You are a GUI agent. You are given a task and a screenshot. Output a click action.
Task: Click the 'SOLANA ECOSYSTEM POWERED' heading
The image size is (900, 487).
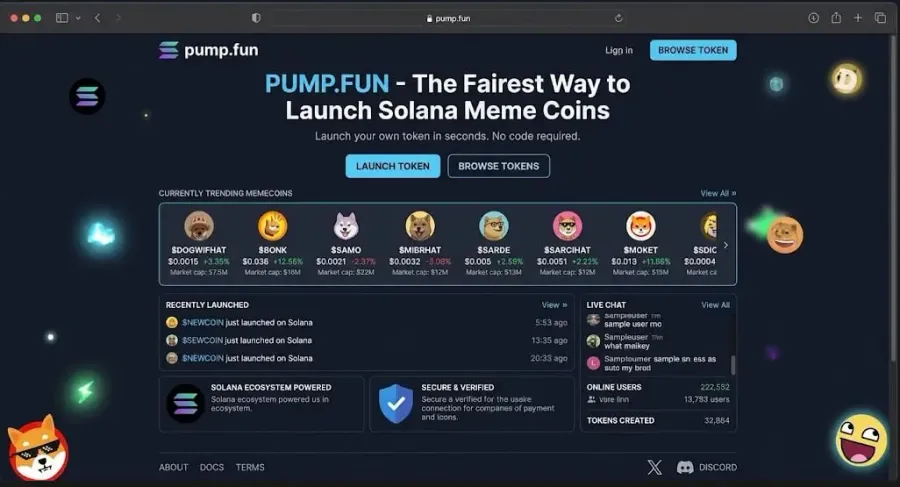coord(271,388)
